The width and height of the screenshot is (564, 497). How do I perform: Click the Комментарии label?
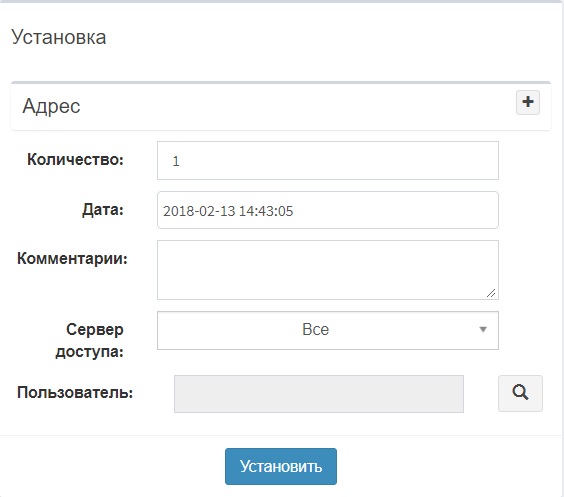pyautogui.click(x=72, y=258)
